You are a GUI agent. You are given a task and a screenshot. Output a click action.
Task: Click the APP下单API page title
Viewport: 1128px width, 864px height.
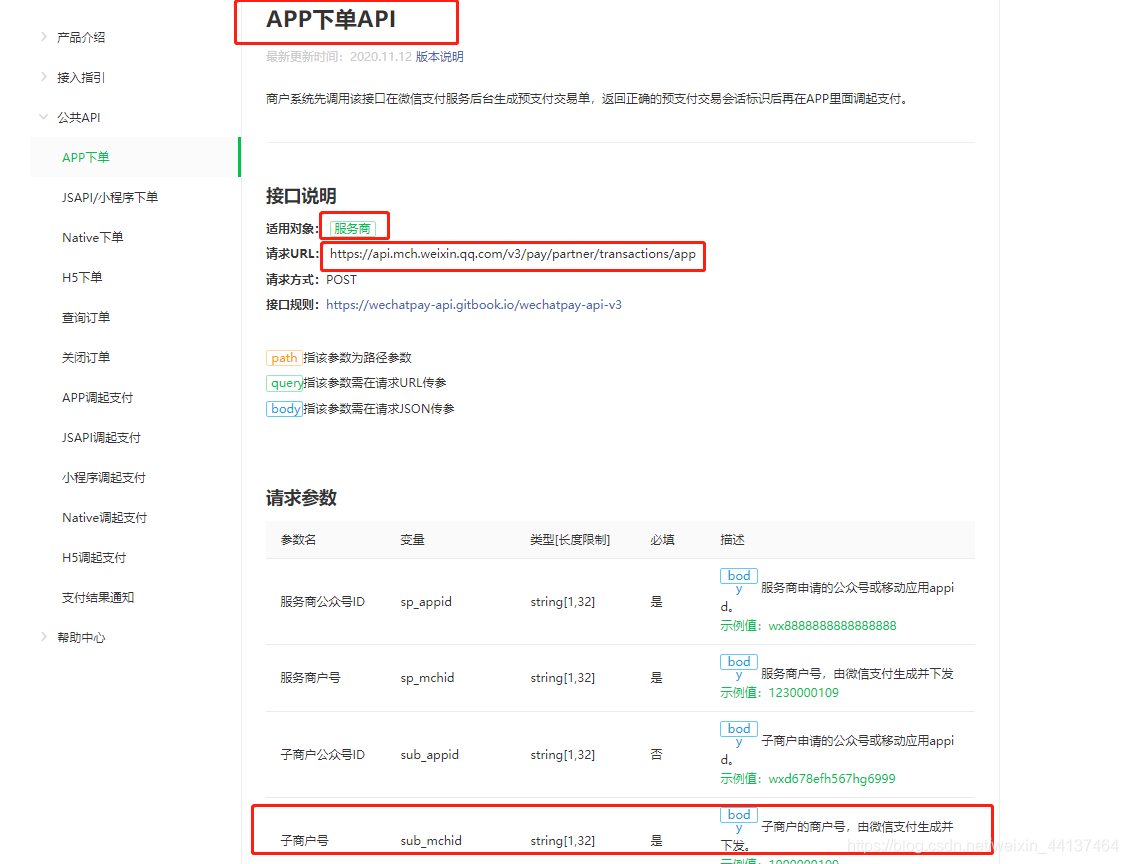(x=331, y=19)
